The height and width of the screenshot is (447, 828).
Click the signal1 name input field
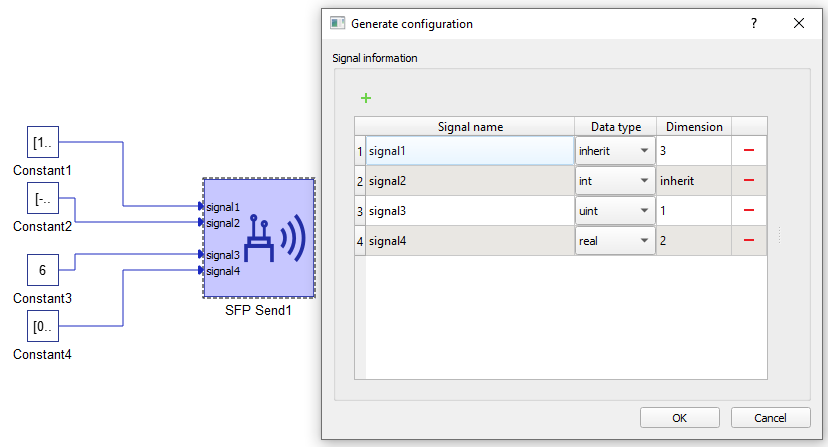(469, 151)
